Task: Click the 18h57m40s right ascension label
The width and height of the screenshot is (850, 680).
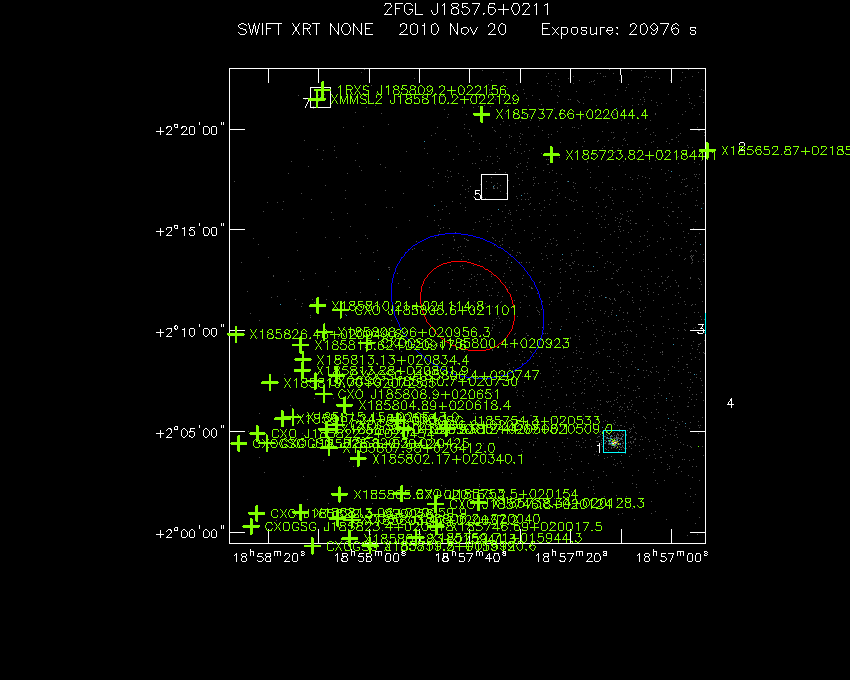Action: pyautogui.click(x=471, y=557)
